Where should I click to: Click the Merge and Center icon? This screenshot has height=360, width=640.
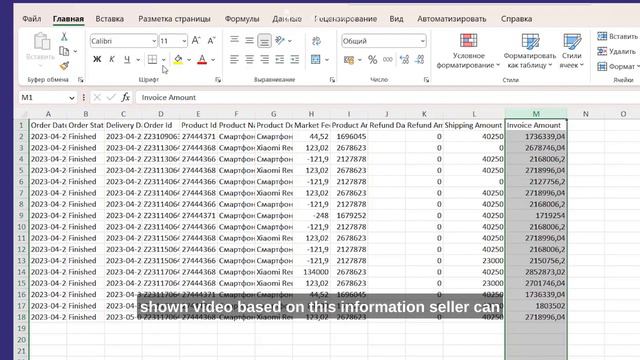pos(316,60)
